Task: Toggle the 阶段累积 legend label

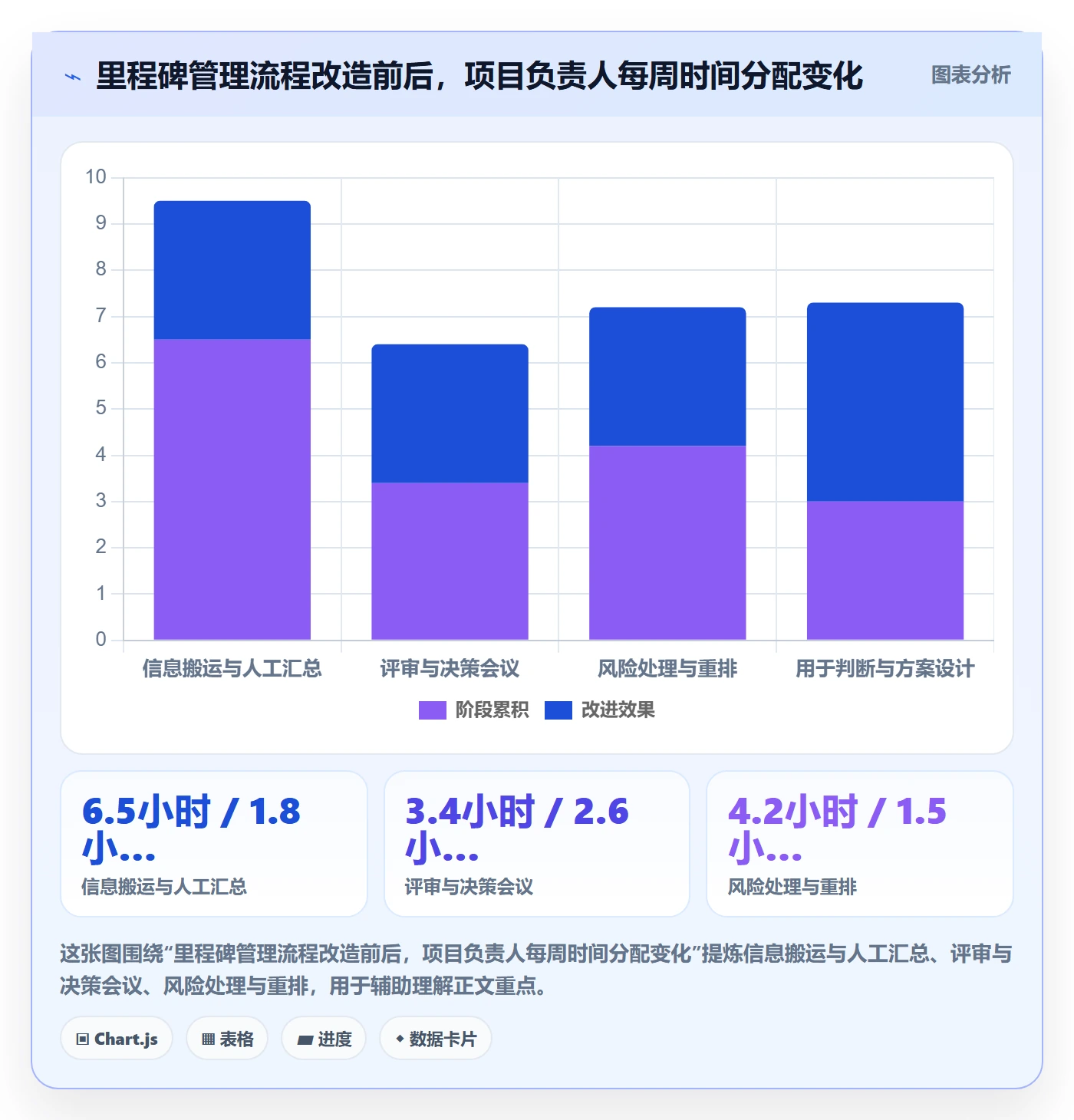Action: pos(492,710)
